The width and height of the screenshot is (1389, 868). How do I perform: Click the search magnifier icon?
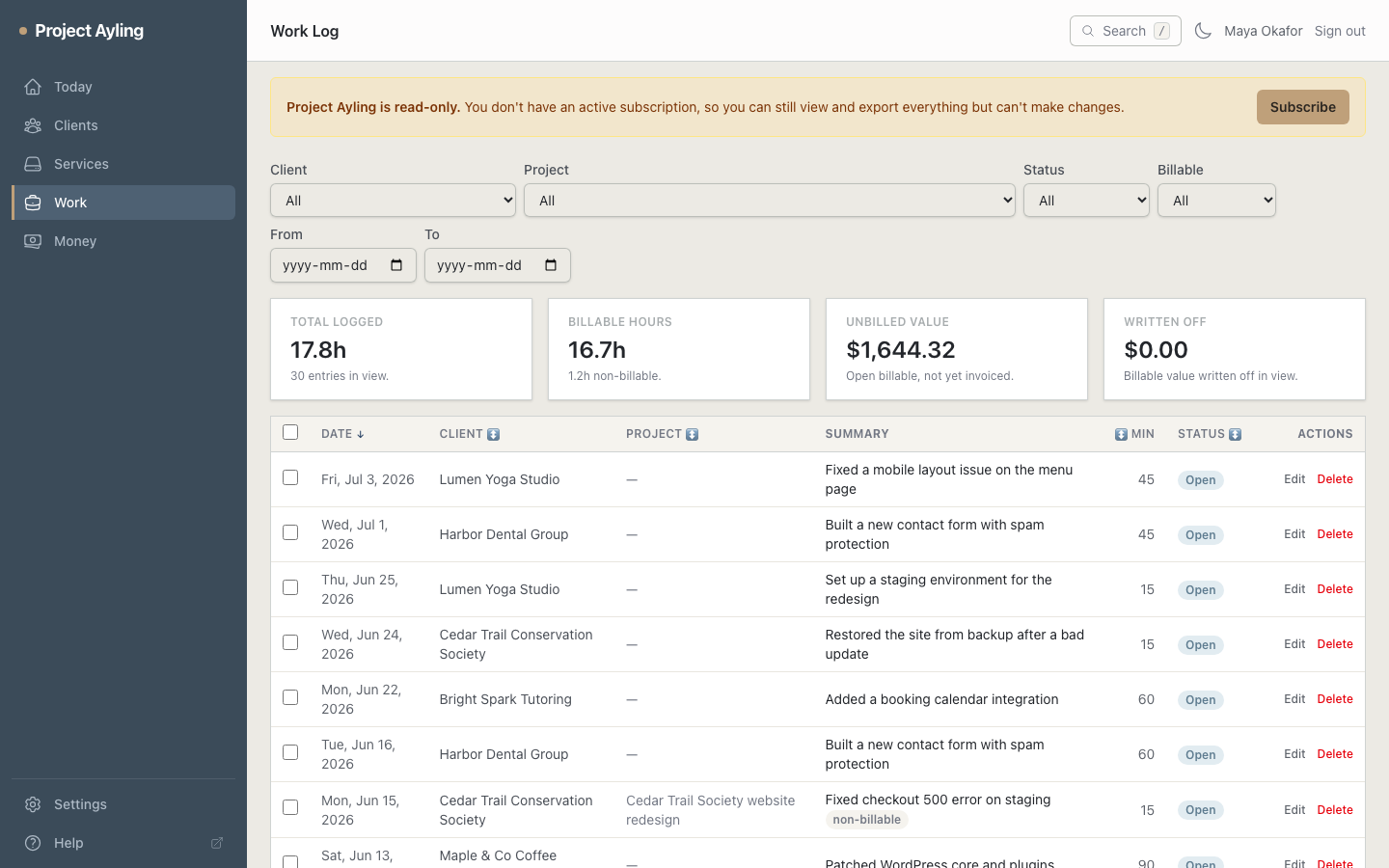click(x=1088, y=31)
